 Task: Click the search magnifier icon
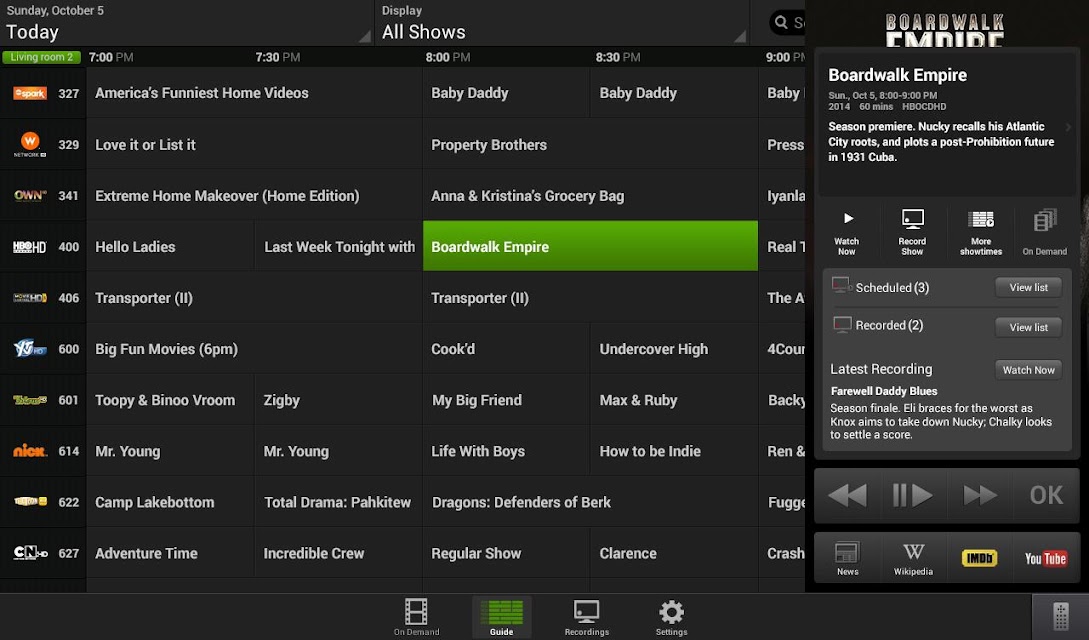(781, 22)
